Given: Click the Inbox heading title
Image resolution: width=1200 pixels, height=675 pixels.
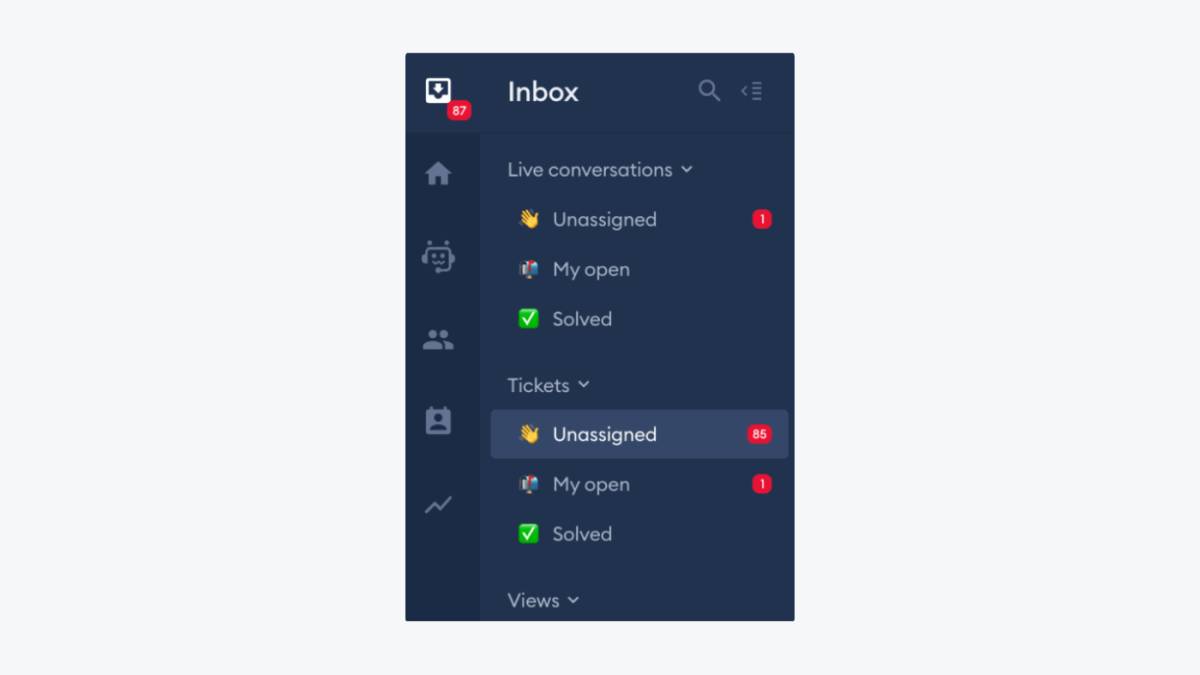Looking at the screenshot, I should tap(543, 92).
